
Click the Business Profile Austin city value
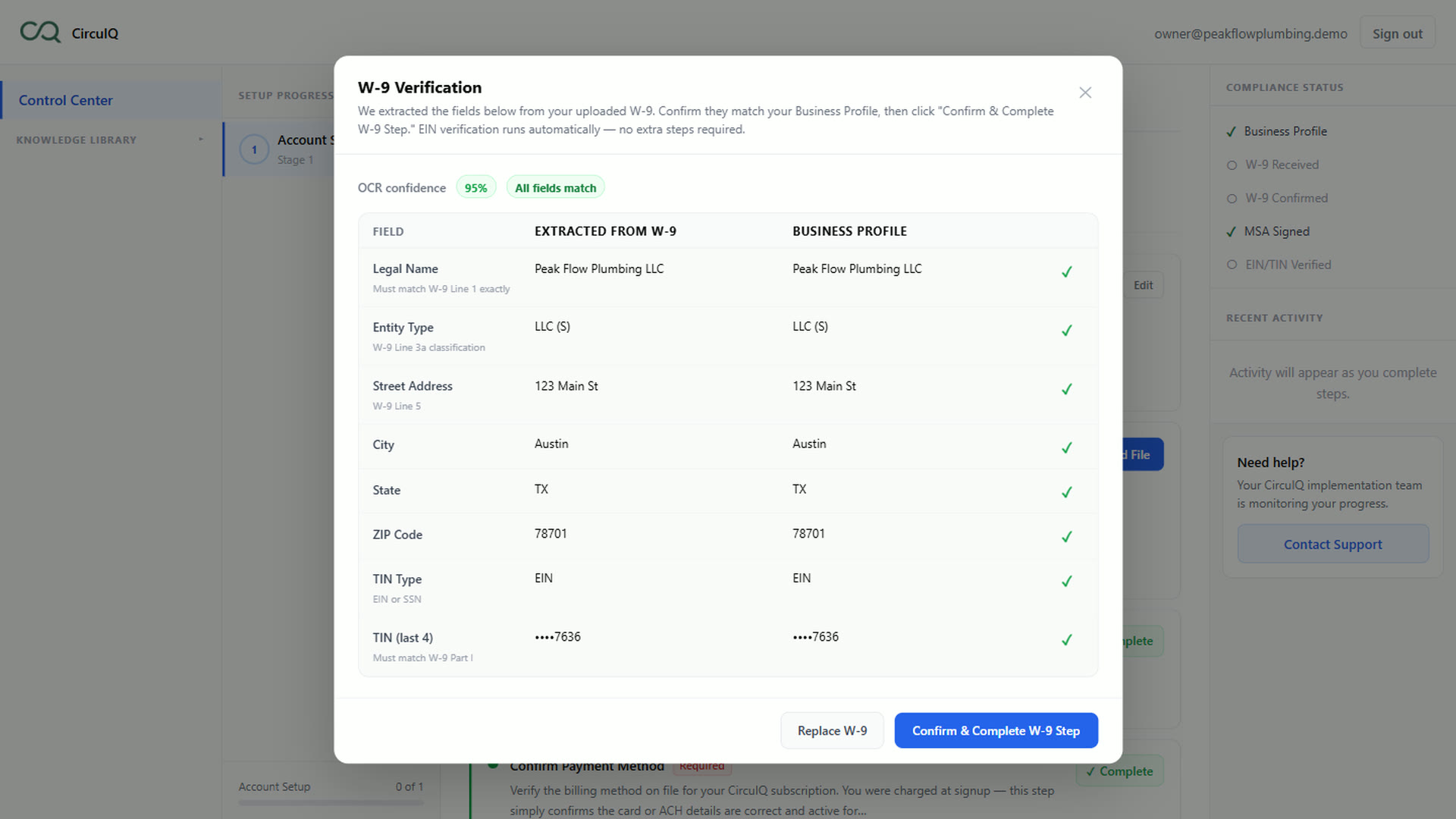(809, 444)
